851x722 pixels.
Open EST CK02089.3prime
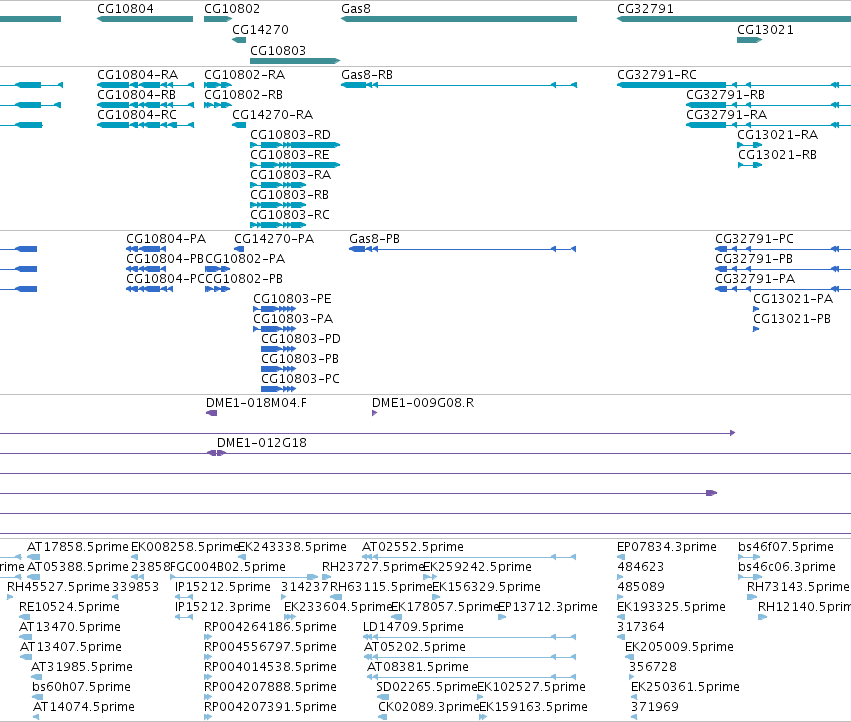coord(383,717)
